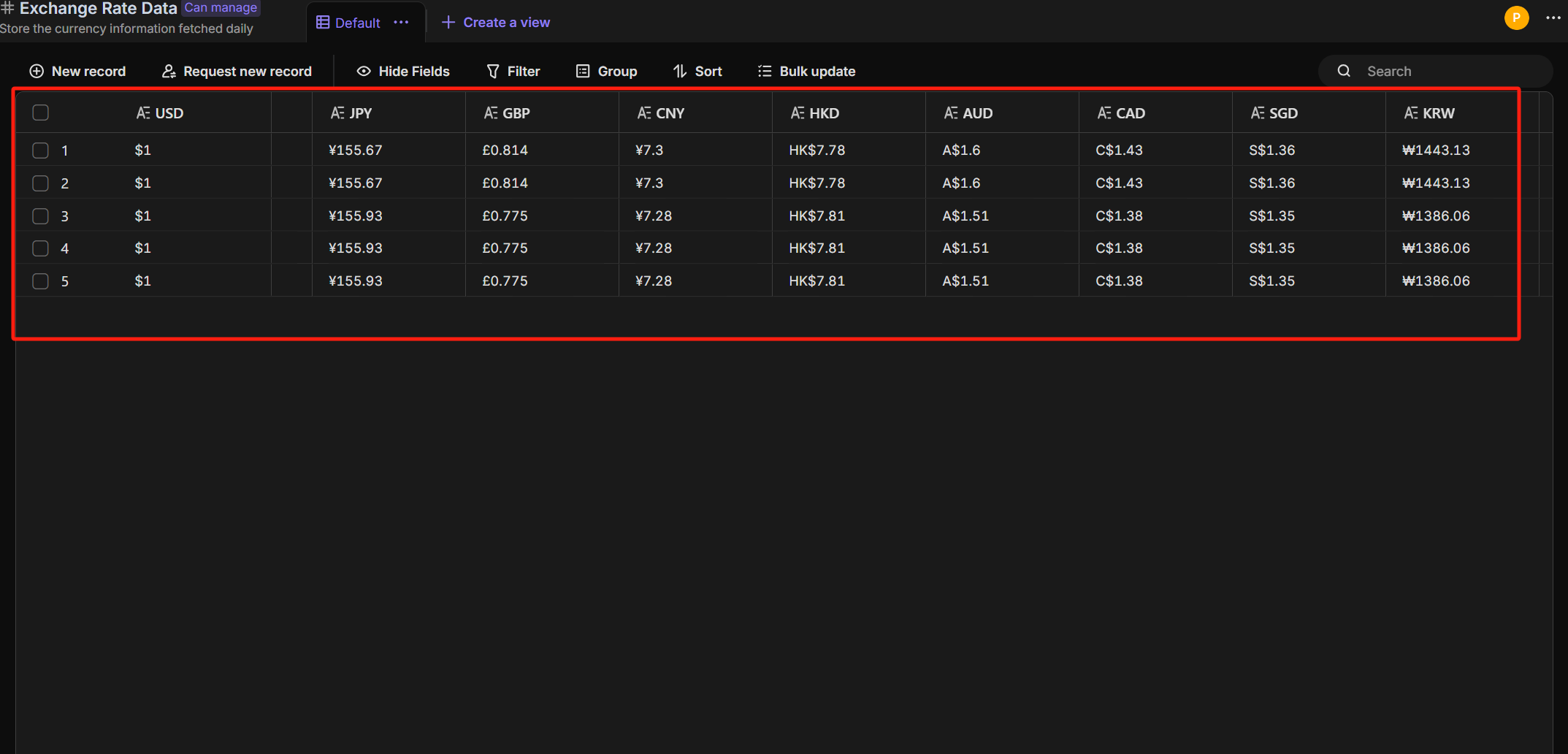
Task: Open the top-right more options ellipsis
Action: click(x=1553, y=18)
